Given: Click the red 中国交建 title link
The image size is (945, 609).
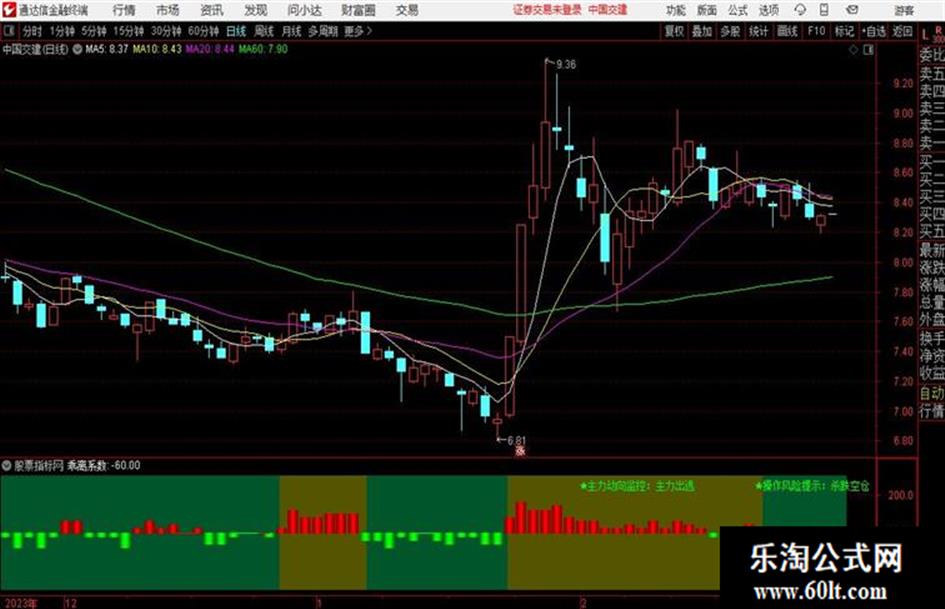Looking at the screenshot, I should (608, 10).
